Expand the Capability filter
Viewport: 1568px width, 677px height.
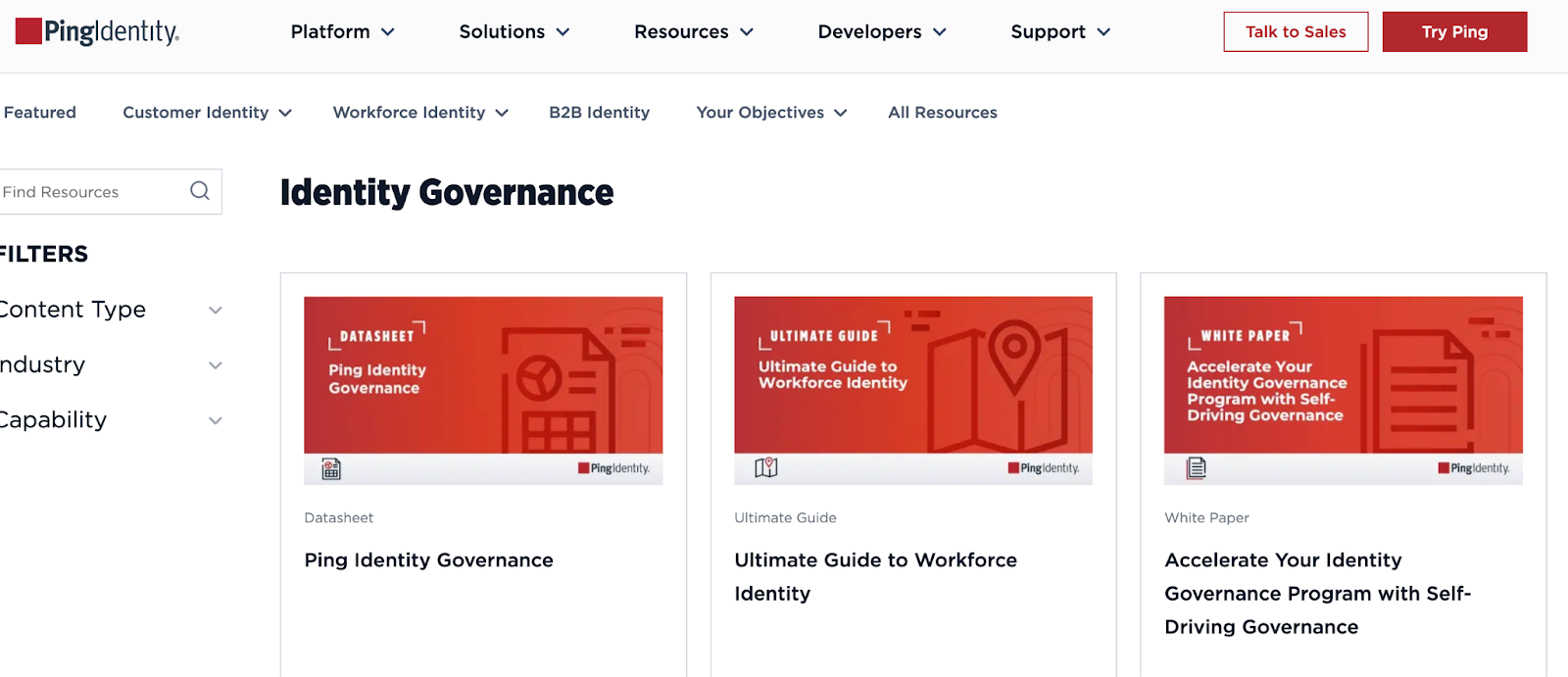click(x=111, y=420)
